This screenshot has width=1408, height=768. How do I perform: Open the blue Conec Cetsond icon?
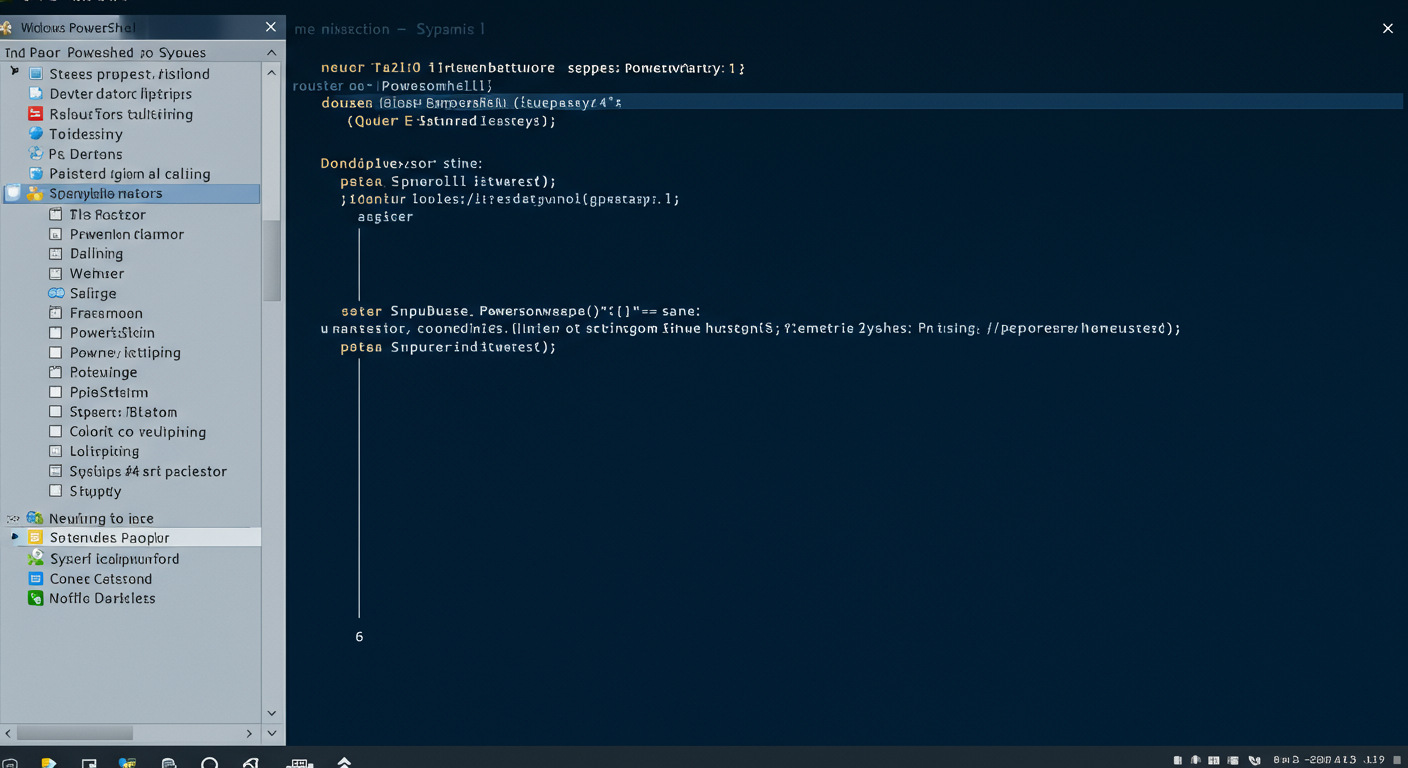pos(36,579)
